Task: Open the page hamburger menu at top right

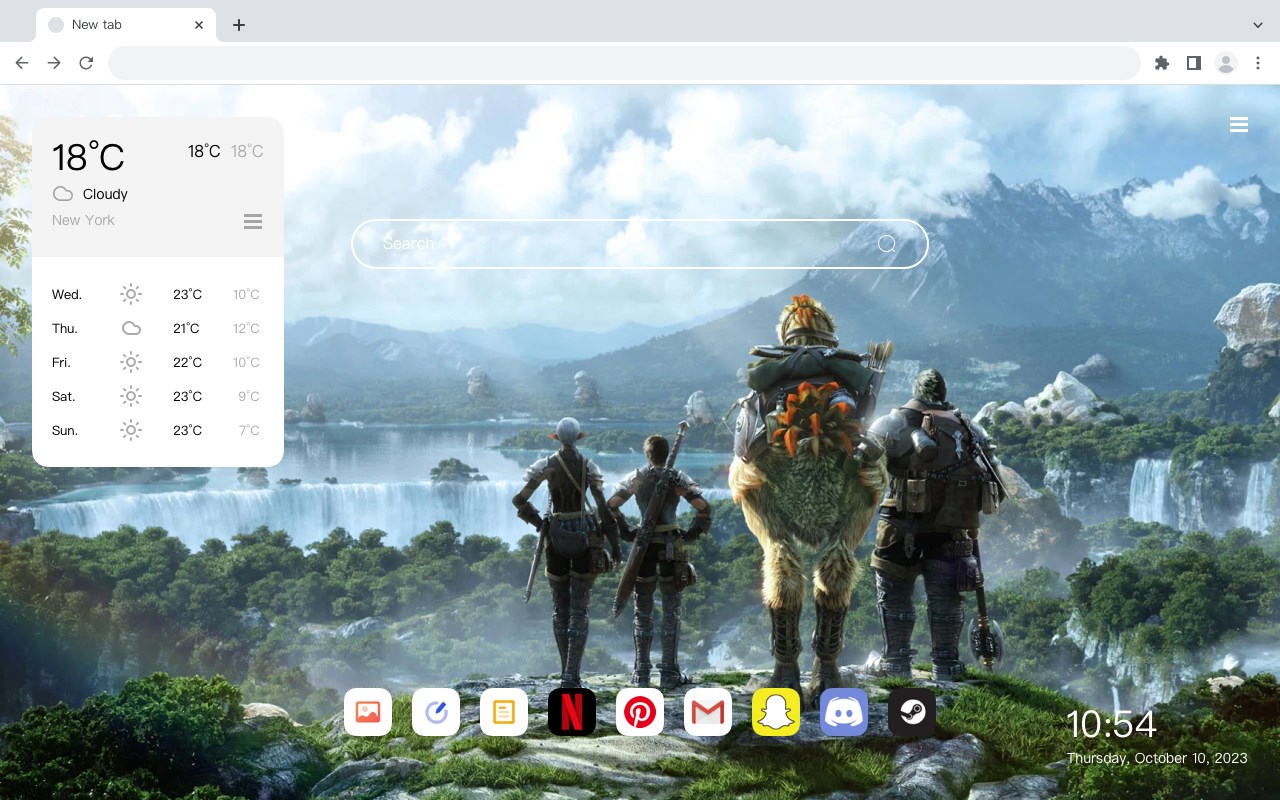Action: point(1239,125)
